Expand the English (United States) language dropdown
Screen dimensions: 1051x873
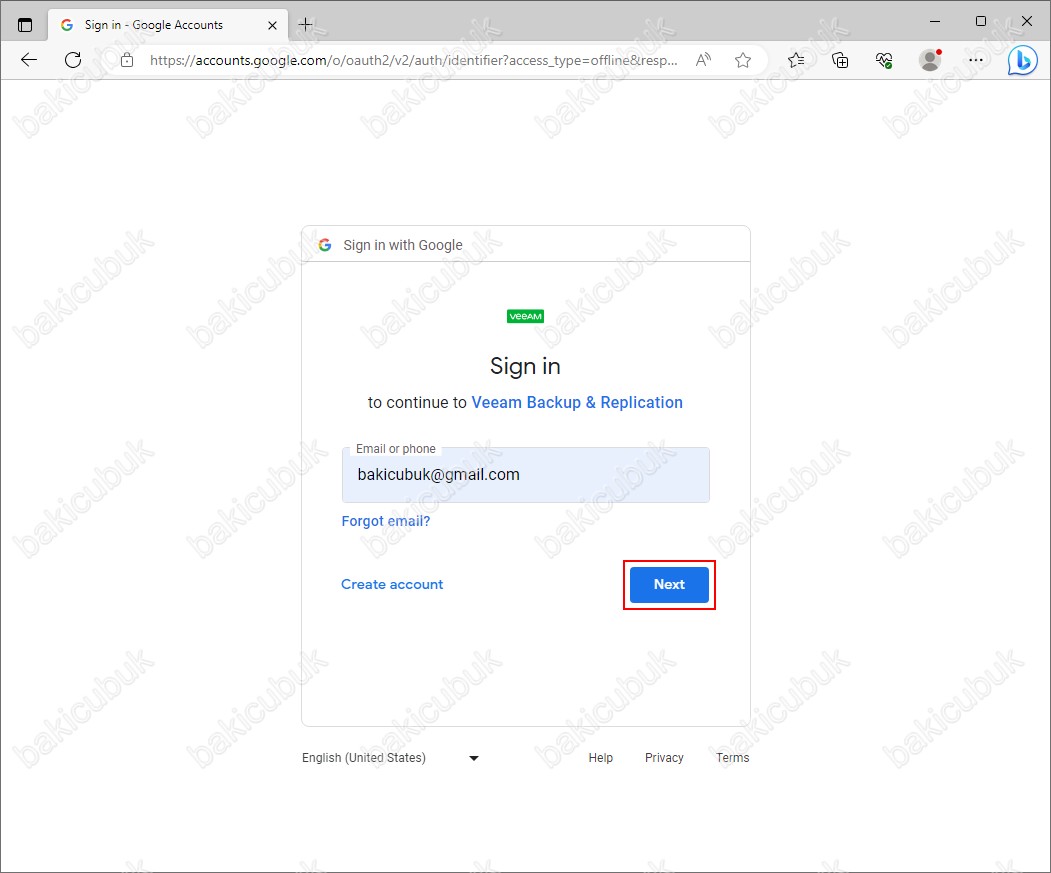tap(390, 758)
